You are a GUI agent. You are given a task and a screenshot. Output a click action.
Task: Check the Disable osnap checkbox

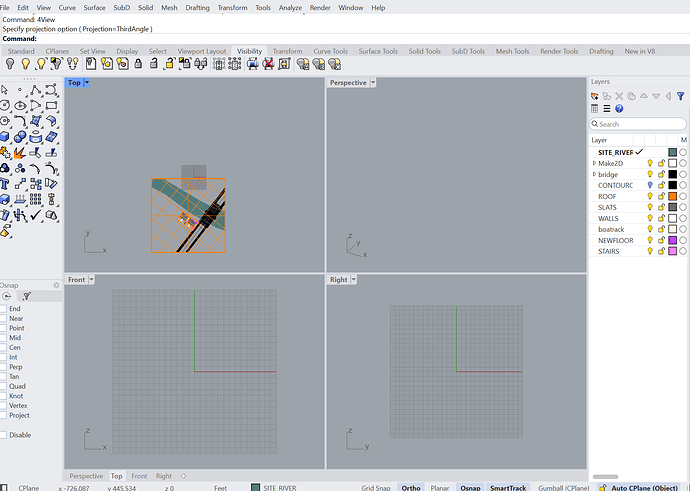pos(3,435)
